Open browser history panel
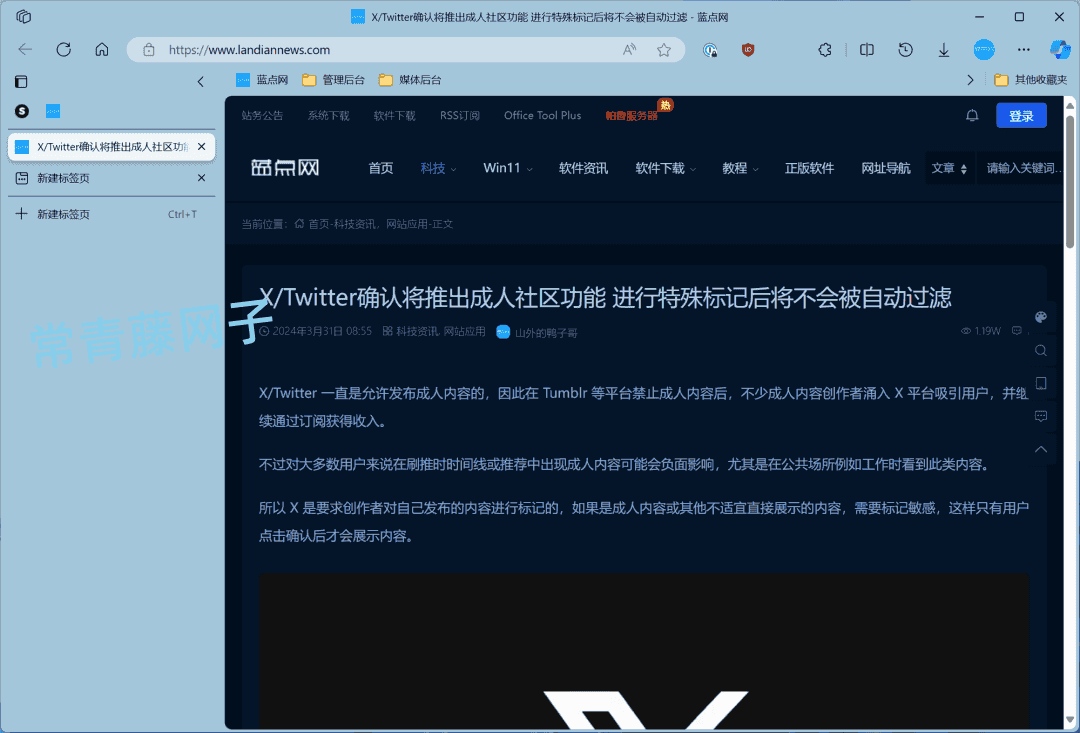Image resolution: width=1080 pixels, height=733 pixels. pos(905,50)
